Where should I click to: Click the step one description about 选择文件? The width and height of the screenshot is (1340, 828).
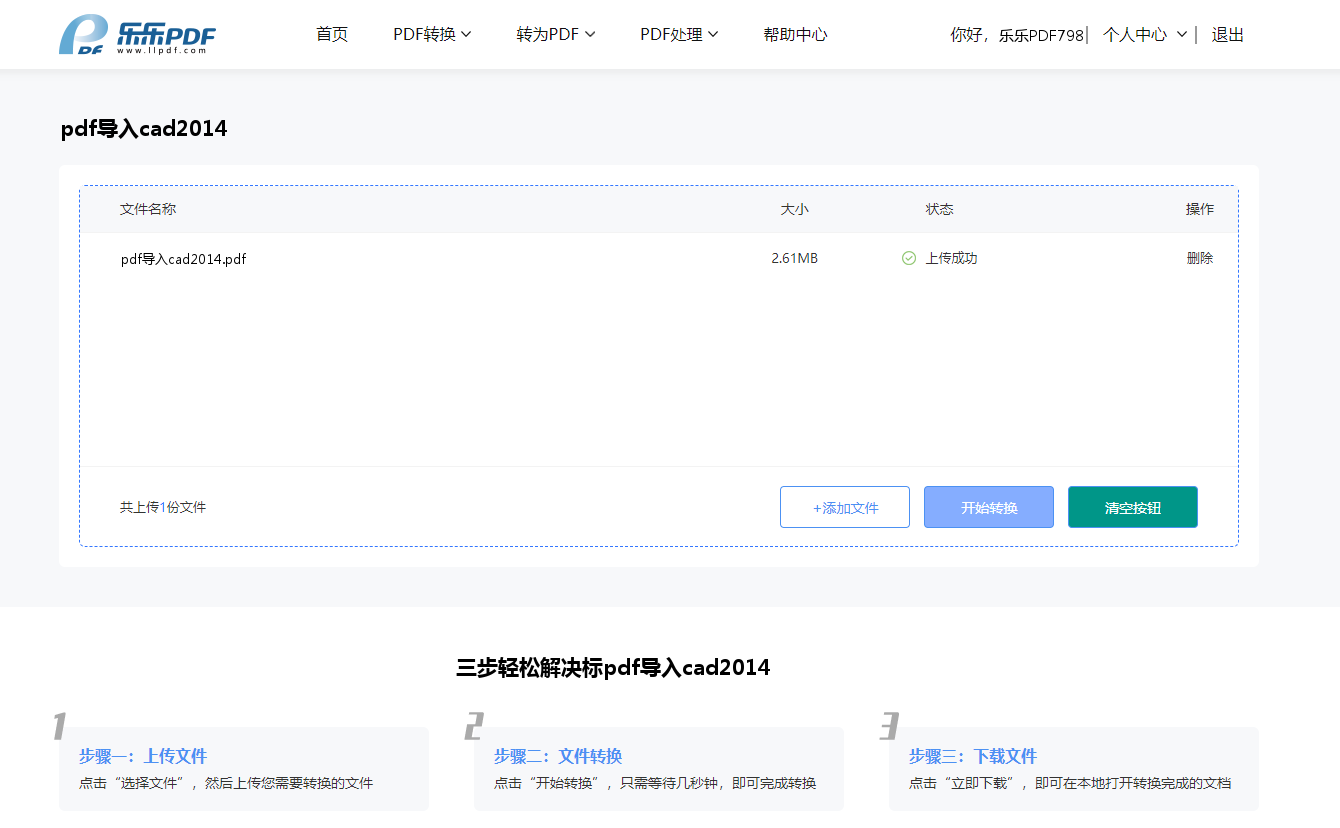pos(226,783)
